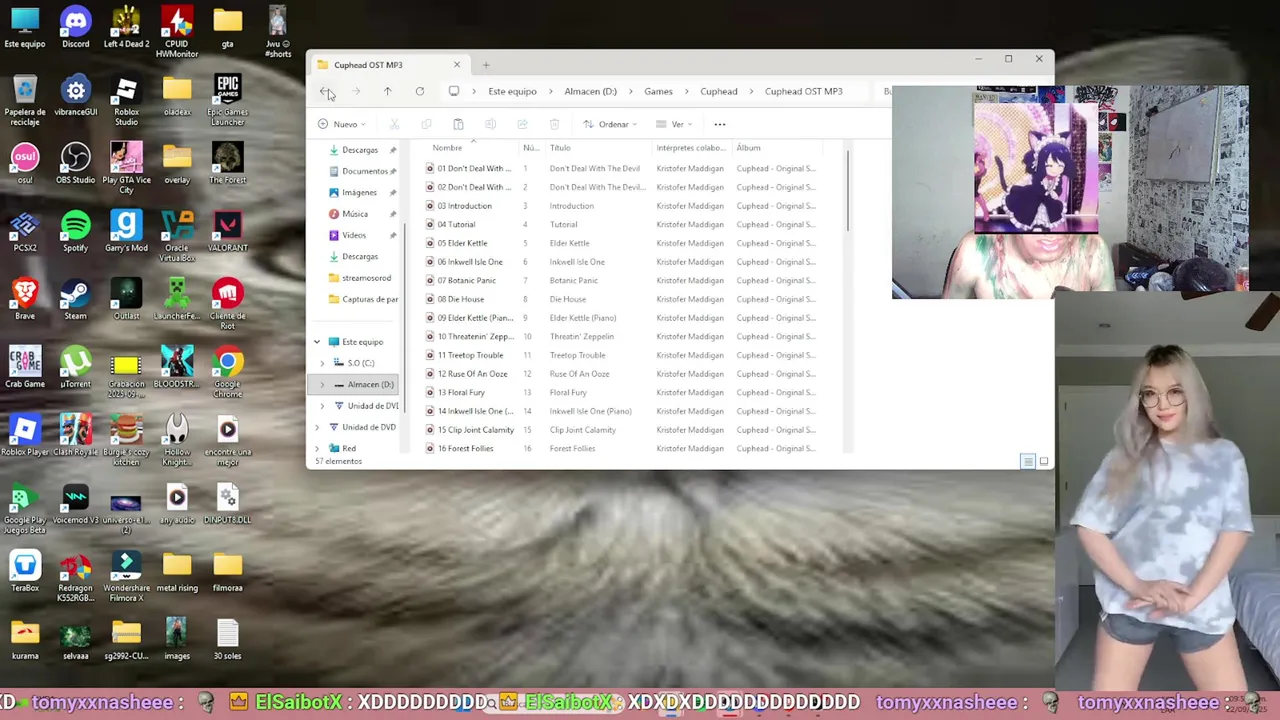Select the Steam desktop shortcut
1280x720 pixels.
pos(75,300)
